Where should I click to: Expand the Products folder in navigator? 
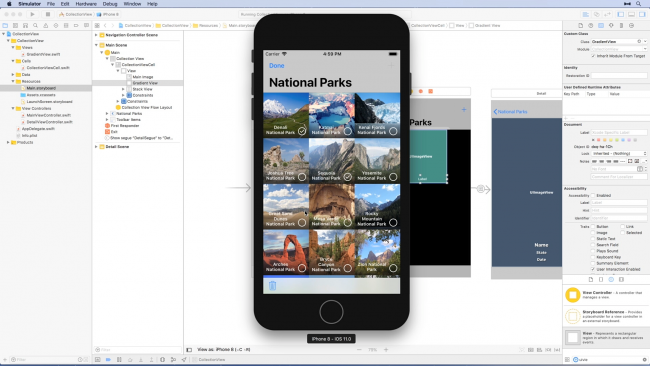click(8, 142)
